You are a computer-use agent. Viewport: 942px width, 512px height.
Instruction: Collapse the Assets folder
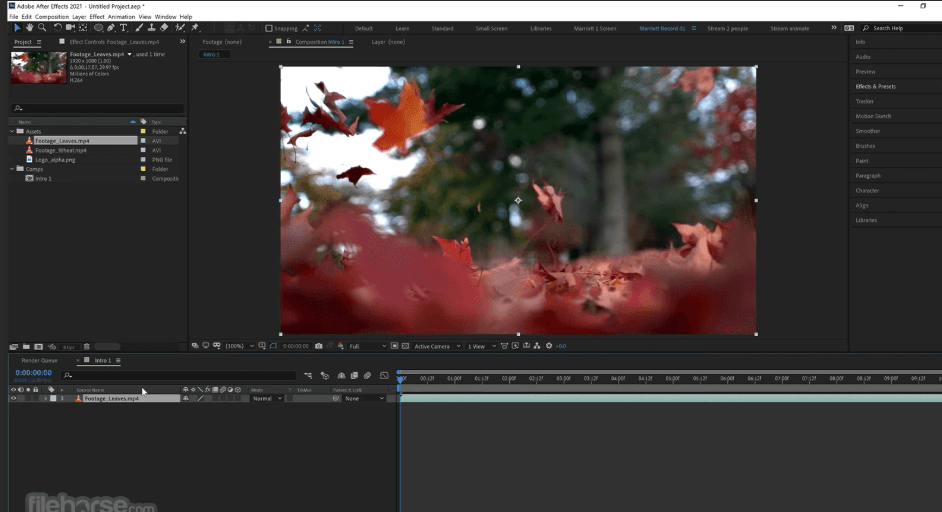tap(11, 131)
